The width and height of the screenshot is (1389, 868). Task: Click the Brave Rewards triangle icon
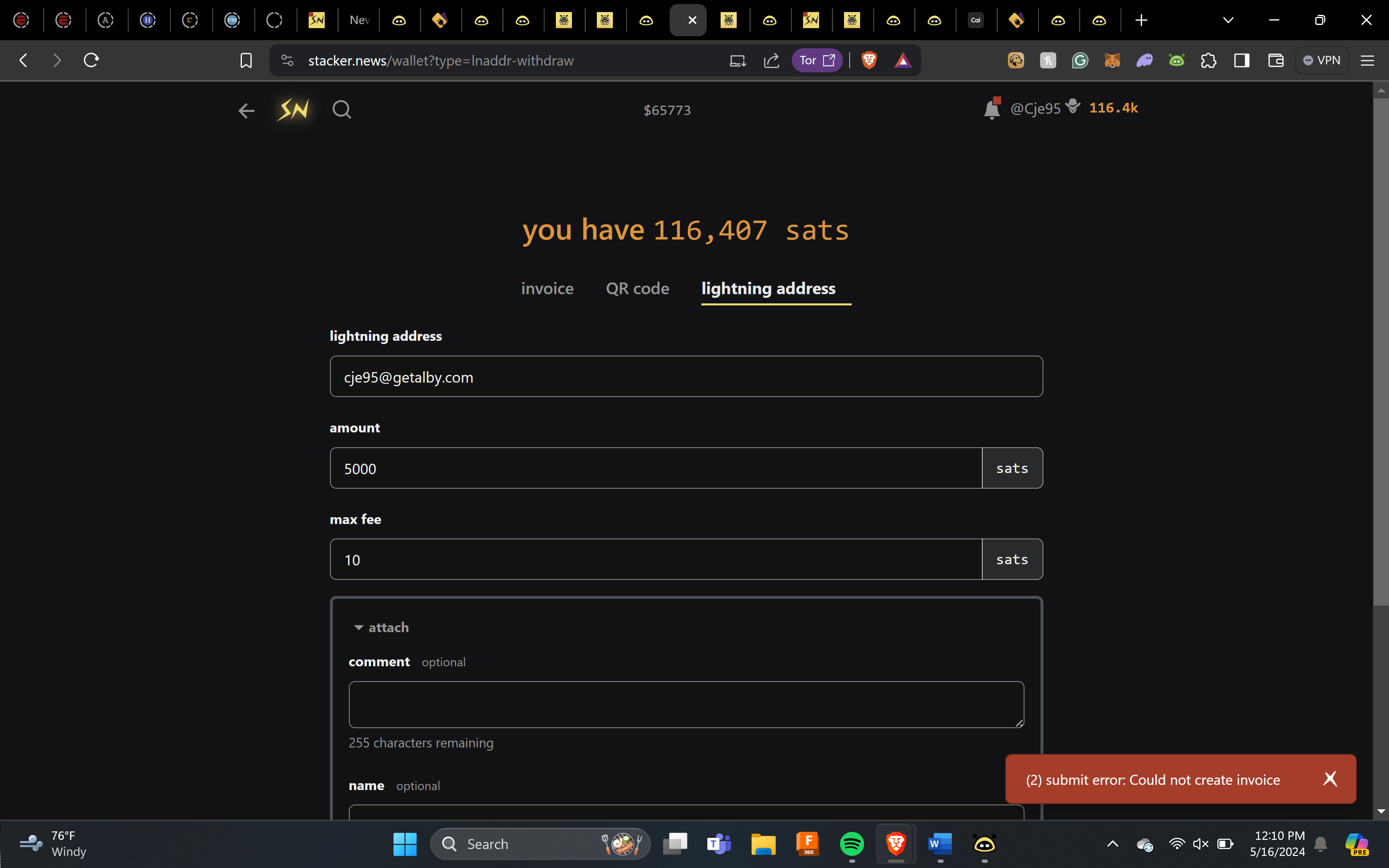(x=903, y=60)
